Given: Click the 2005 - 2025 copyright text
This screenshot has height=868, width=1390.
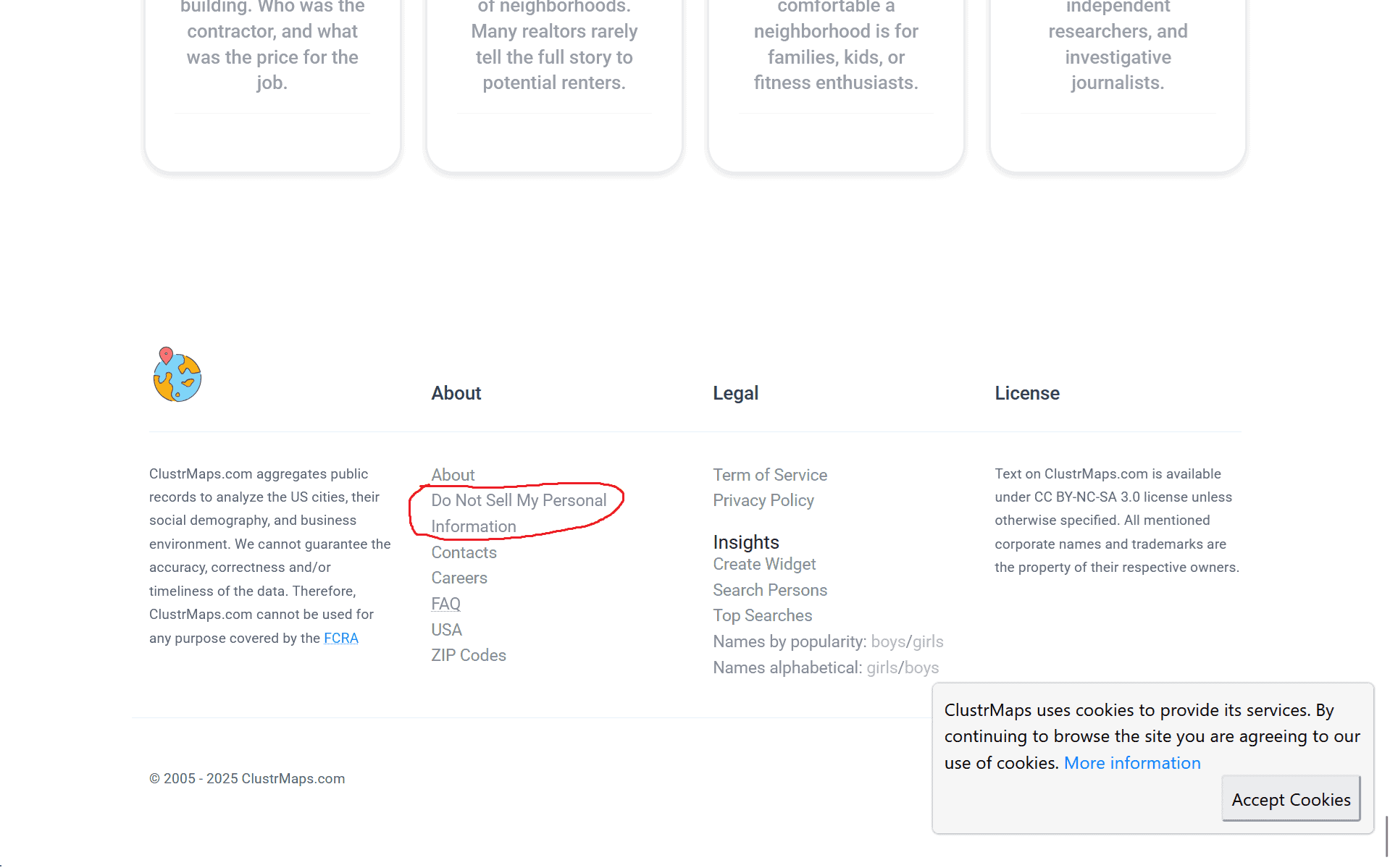Looking at the screenshot, I should click(247, 779).
